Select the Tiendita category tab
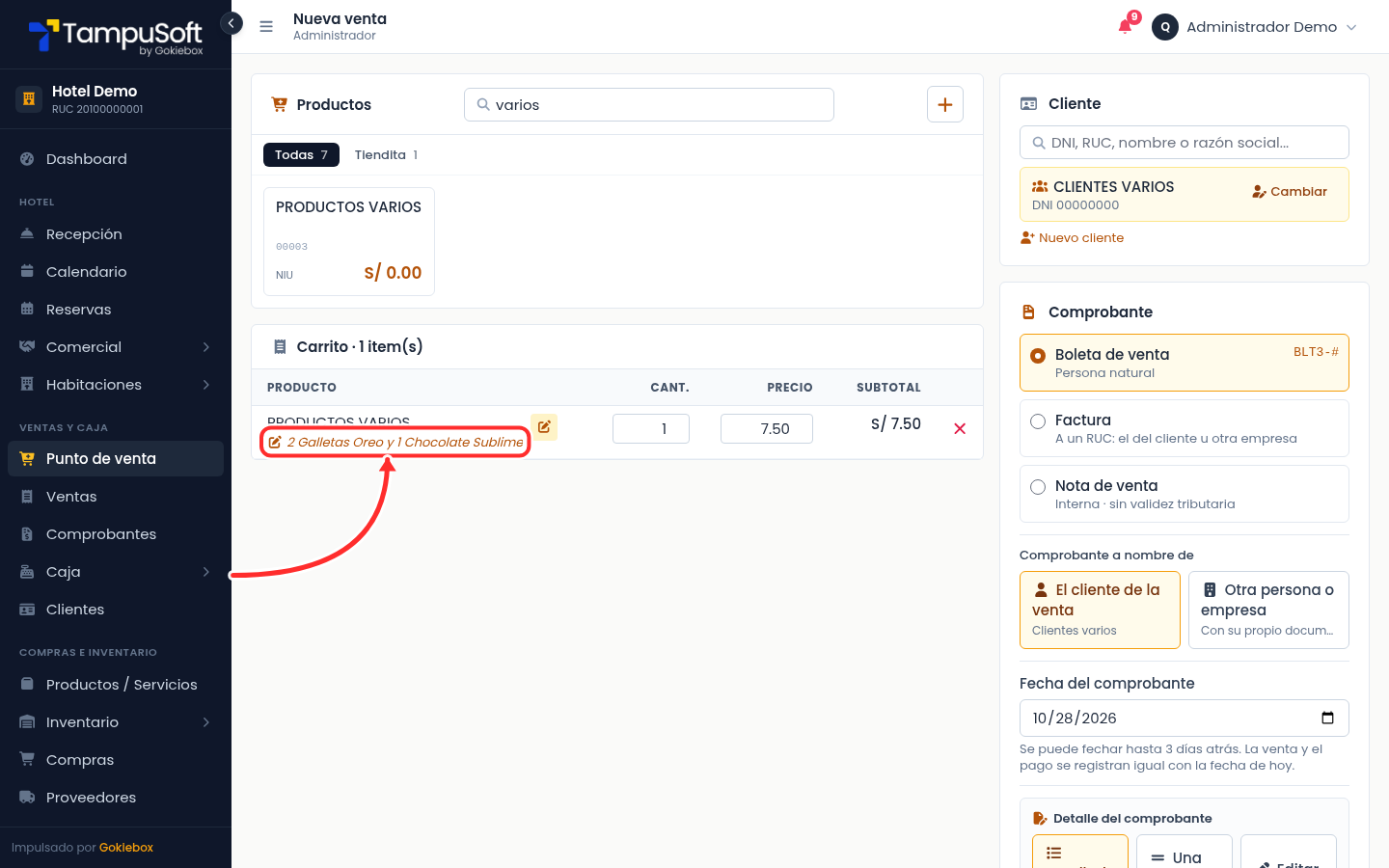1389x868 pixels. point(386,154)
